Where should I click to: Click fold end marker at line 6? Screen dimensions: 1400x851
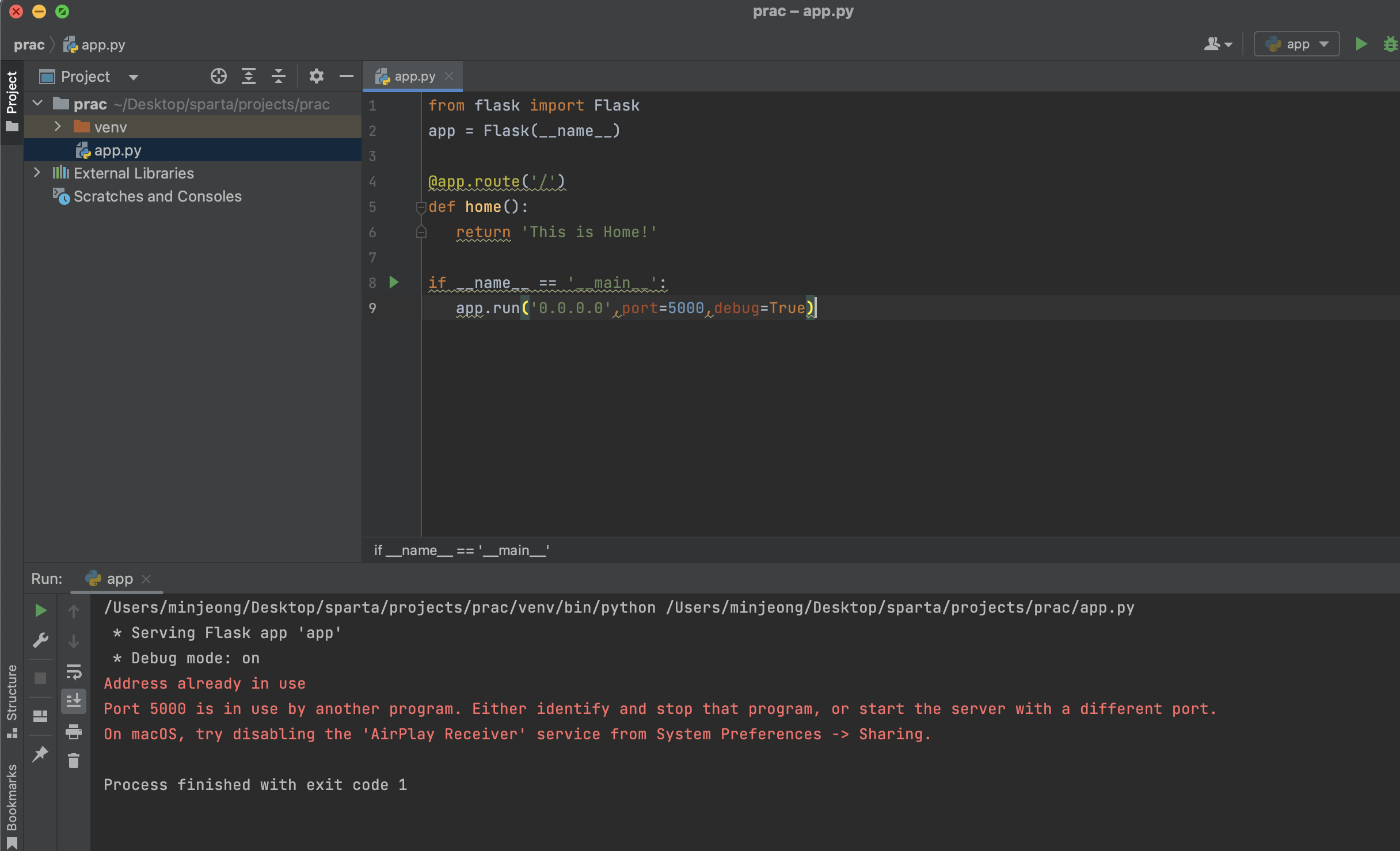coord(421,232)
